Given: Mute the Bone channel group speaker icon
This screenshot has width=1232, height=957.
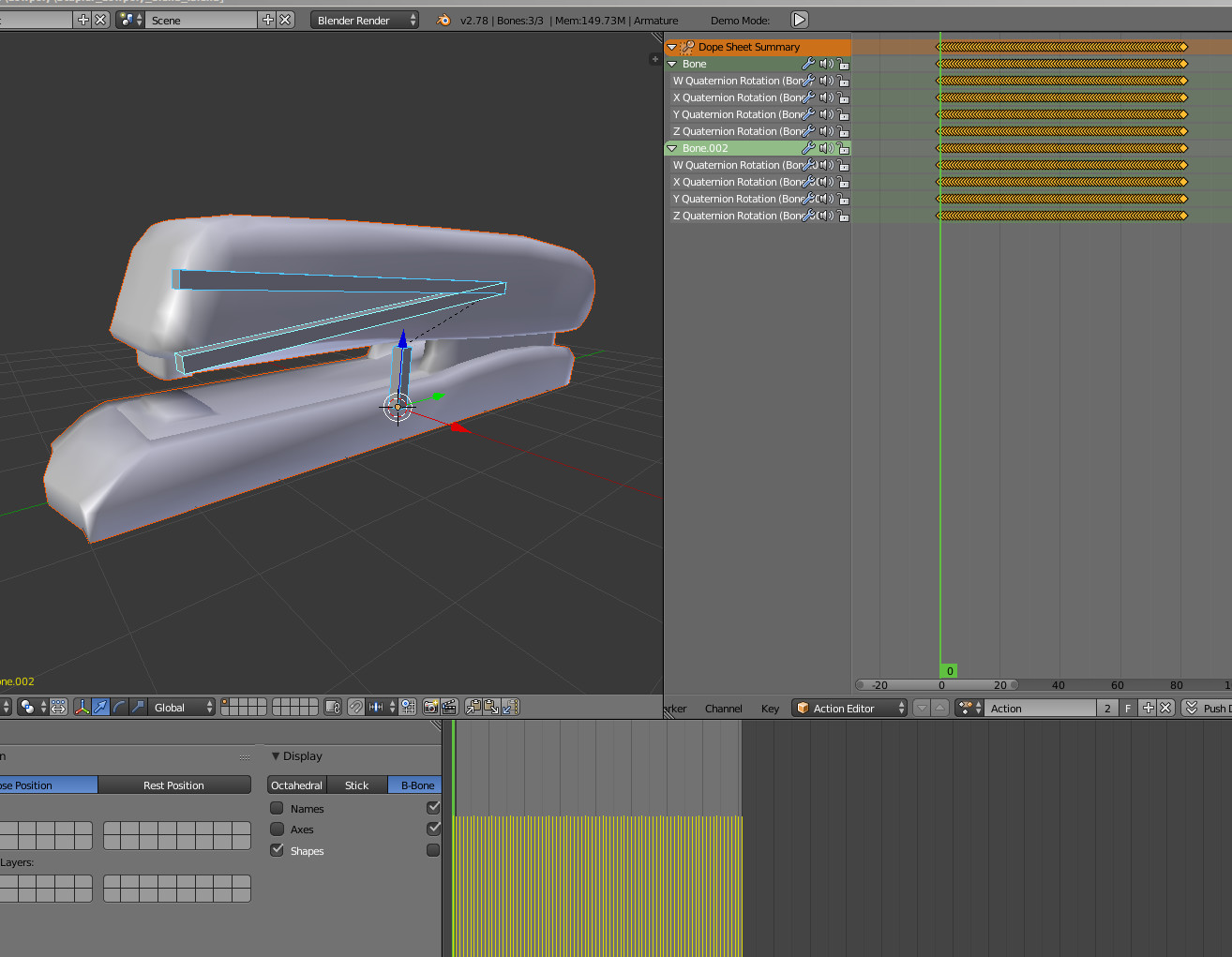Looking at the screenshot, I should pyautogui.click(x=826, y=64).
